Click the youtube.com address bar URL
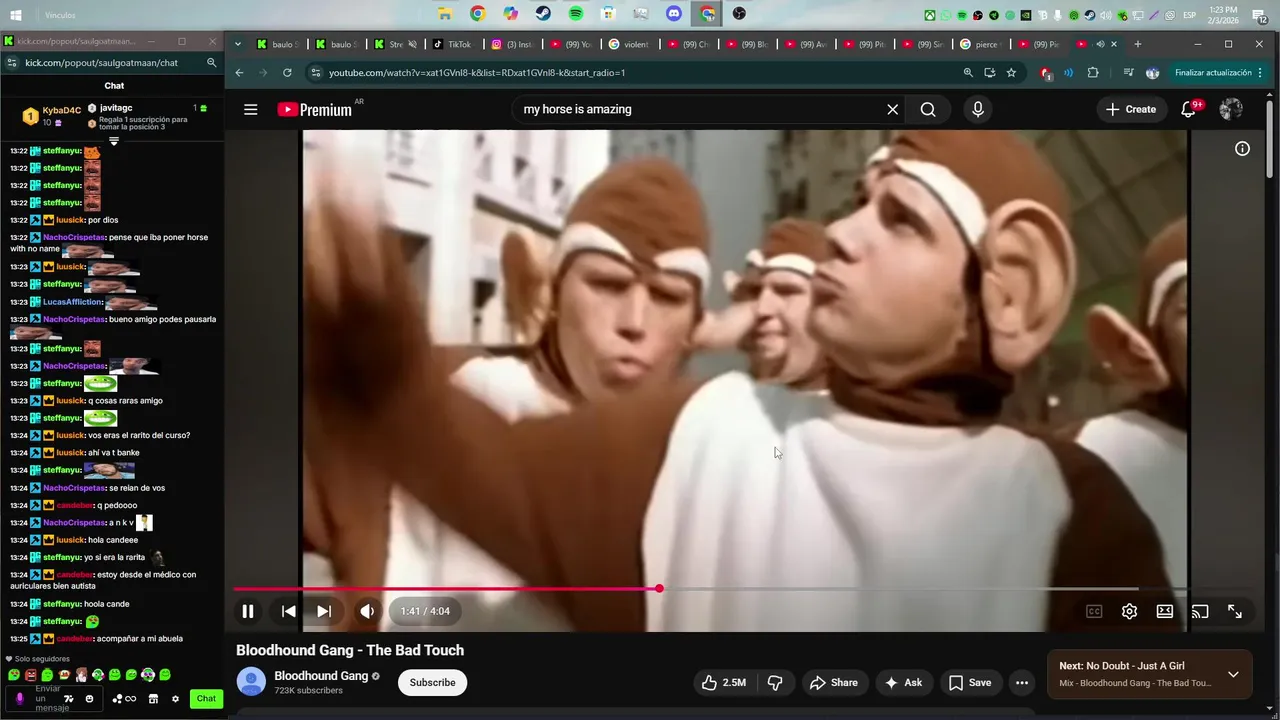This screenshot has height=720, width=1280. pyautogui.click(x=477, y=73)
